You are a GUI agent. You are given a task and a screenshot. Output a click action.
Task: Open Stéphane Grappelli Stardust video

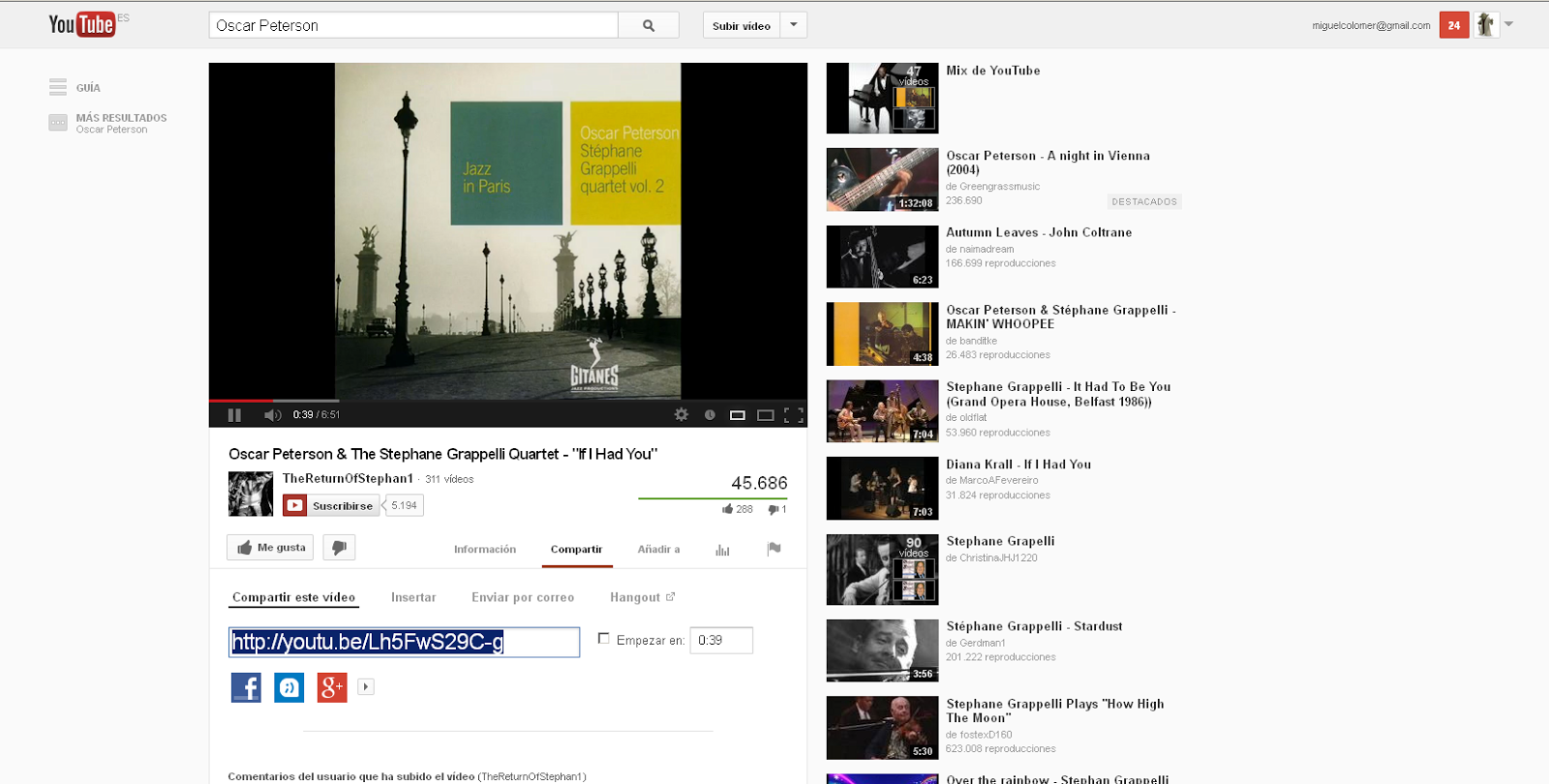coord(1034,626)
